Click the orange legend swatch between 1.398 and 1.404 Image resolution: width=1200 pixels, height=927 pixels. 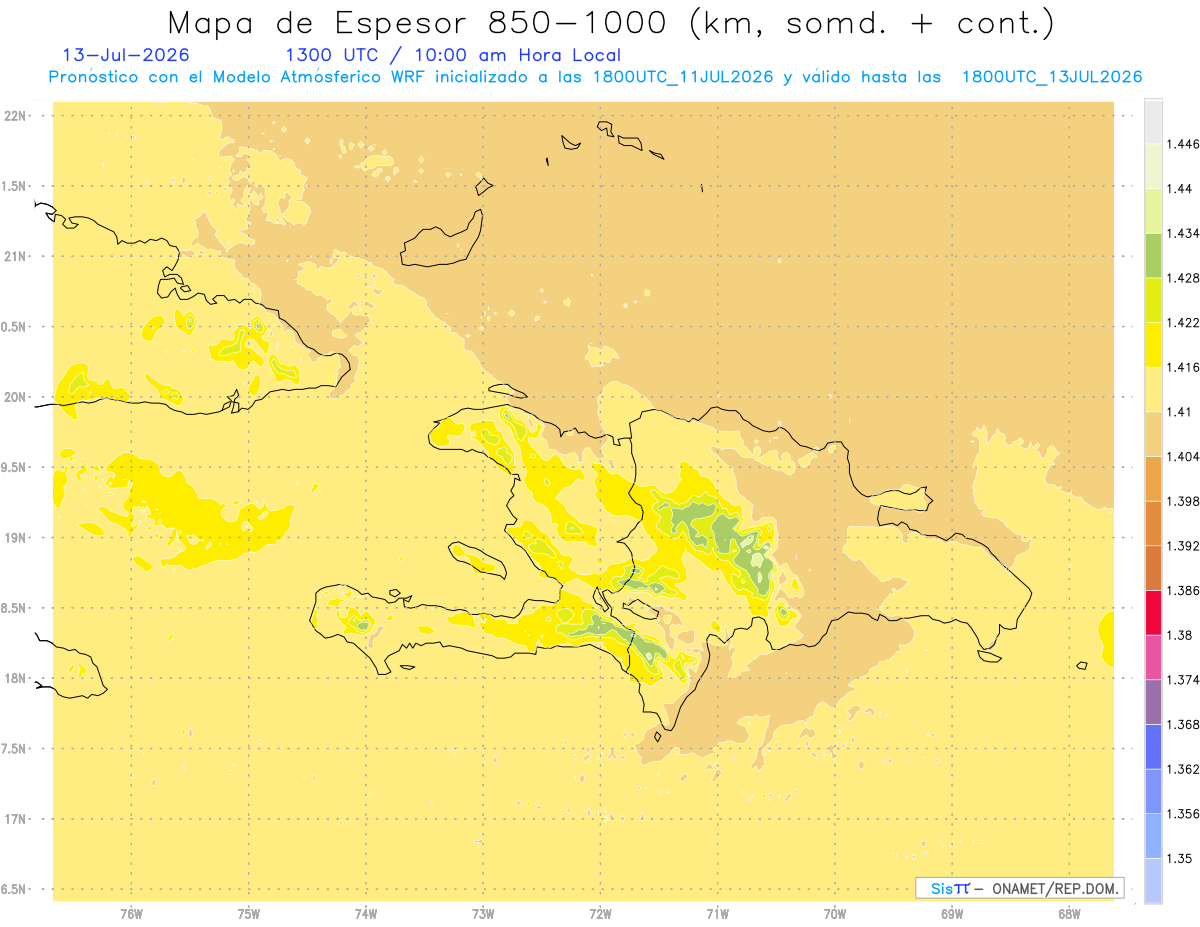(x=1153, y=479)
